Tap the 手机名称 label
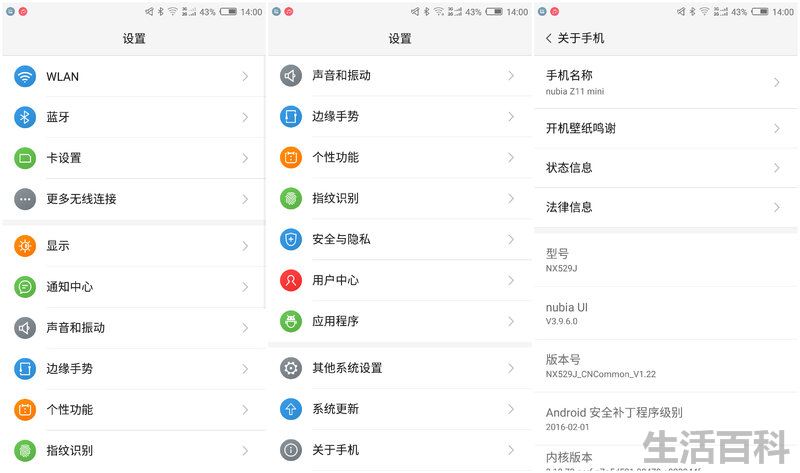 click(569, 76)
